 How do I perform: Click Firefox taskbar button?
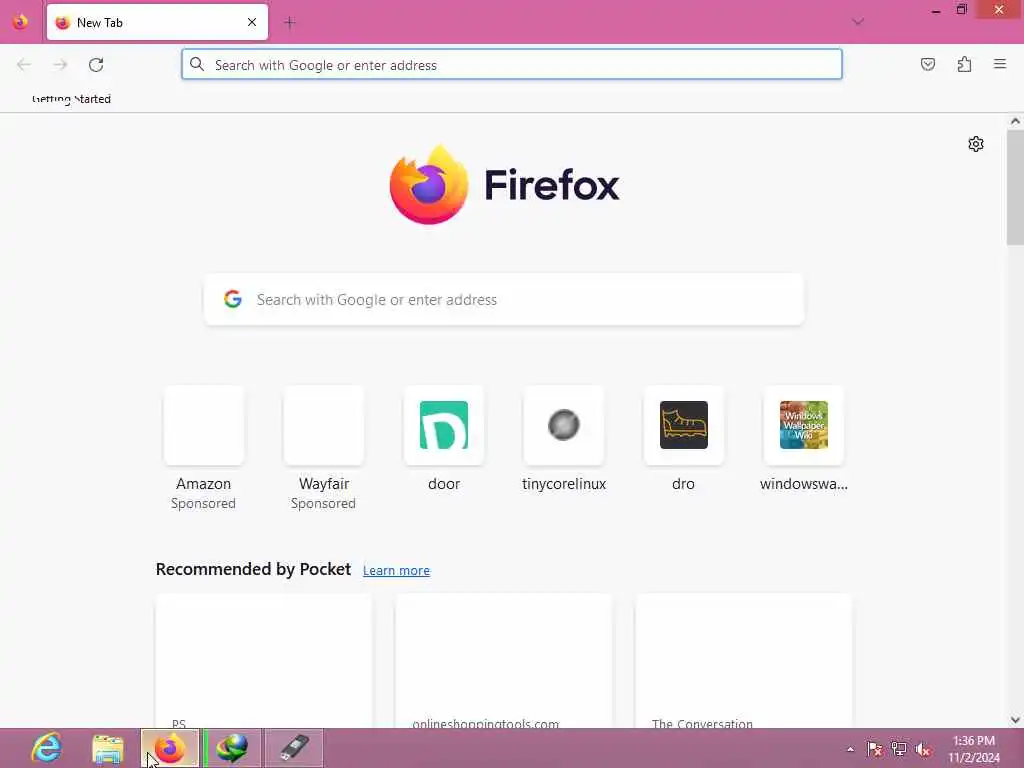170,748
